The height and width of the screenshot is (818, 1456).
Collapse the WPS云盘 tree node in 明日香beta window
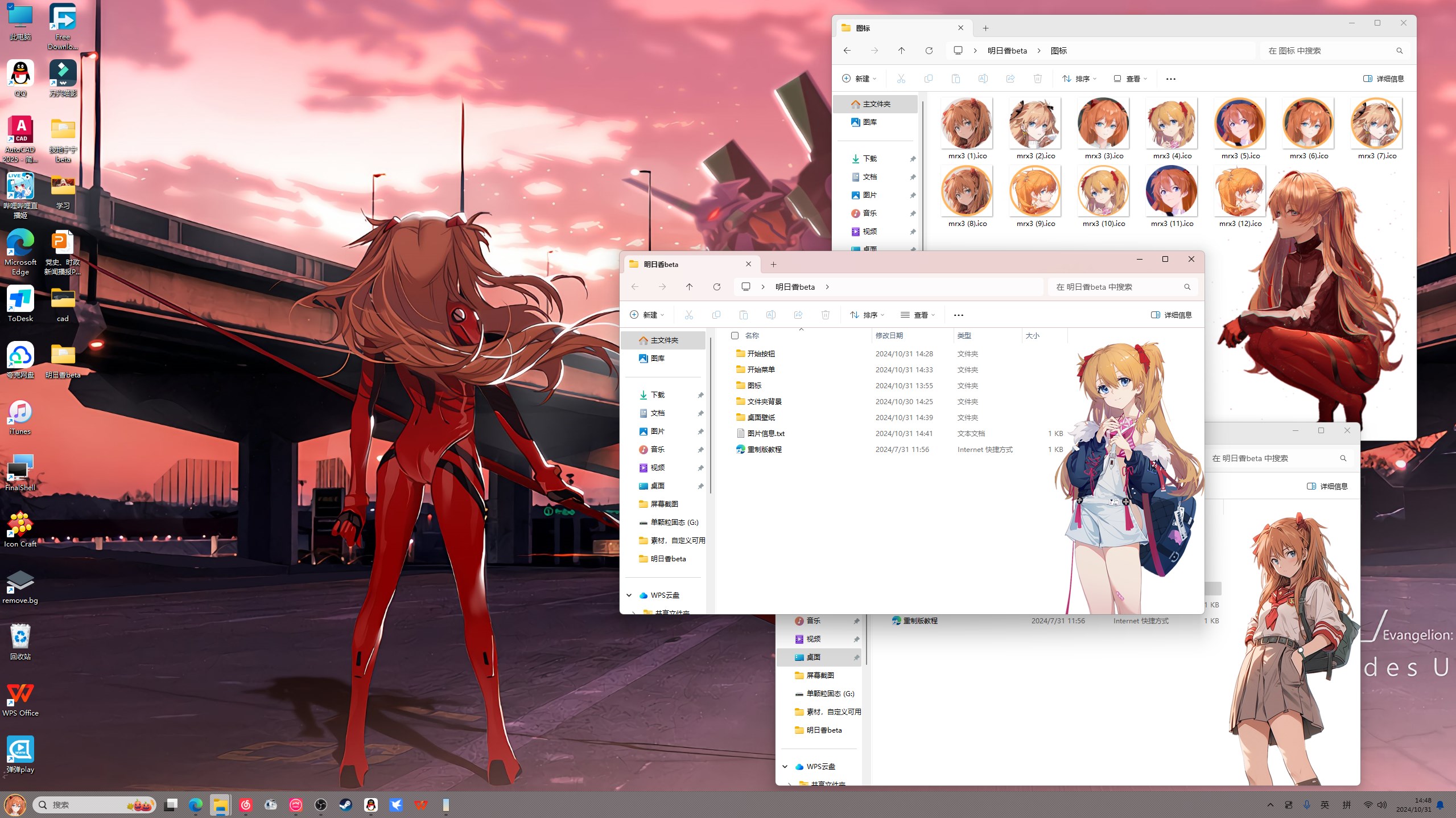629,595
